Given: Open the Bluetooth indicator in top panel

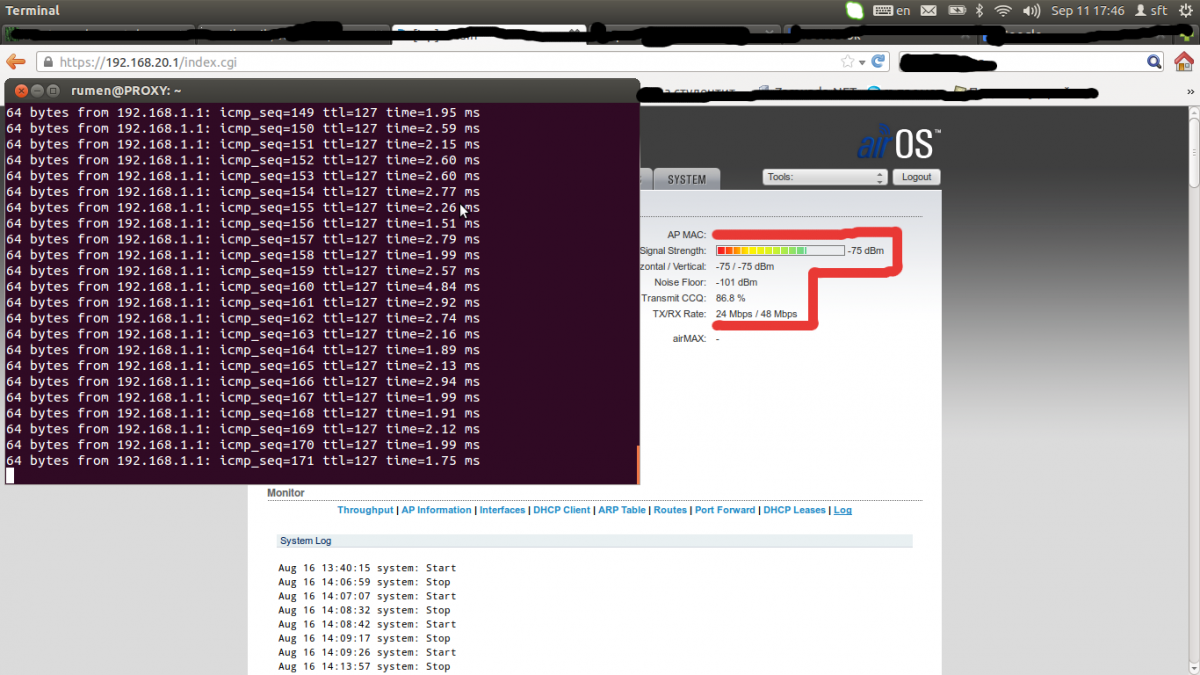Looking at the screenshot, I should tap(980, 11).
